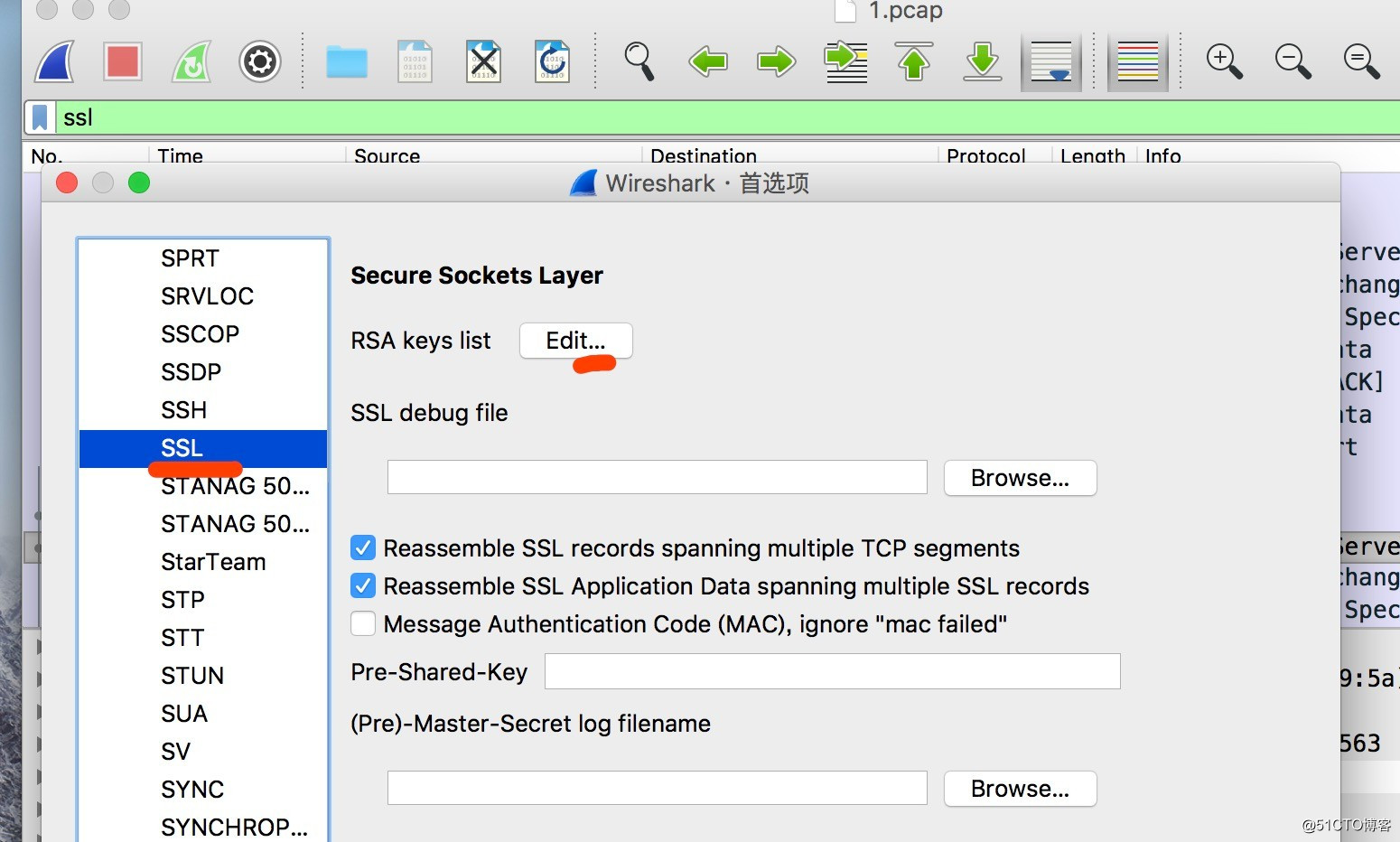
Task: Find a packet magnifier icon
Action: (639, 61)
